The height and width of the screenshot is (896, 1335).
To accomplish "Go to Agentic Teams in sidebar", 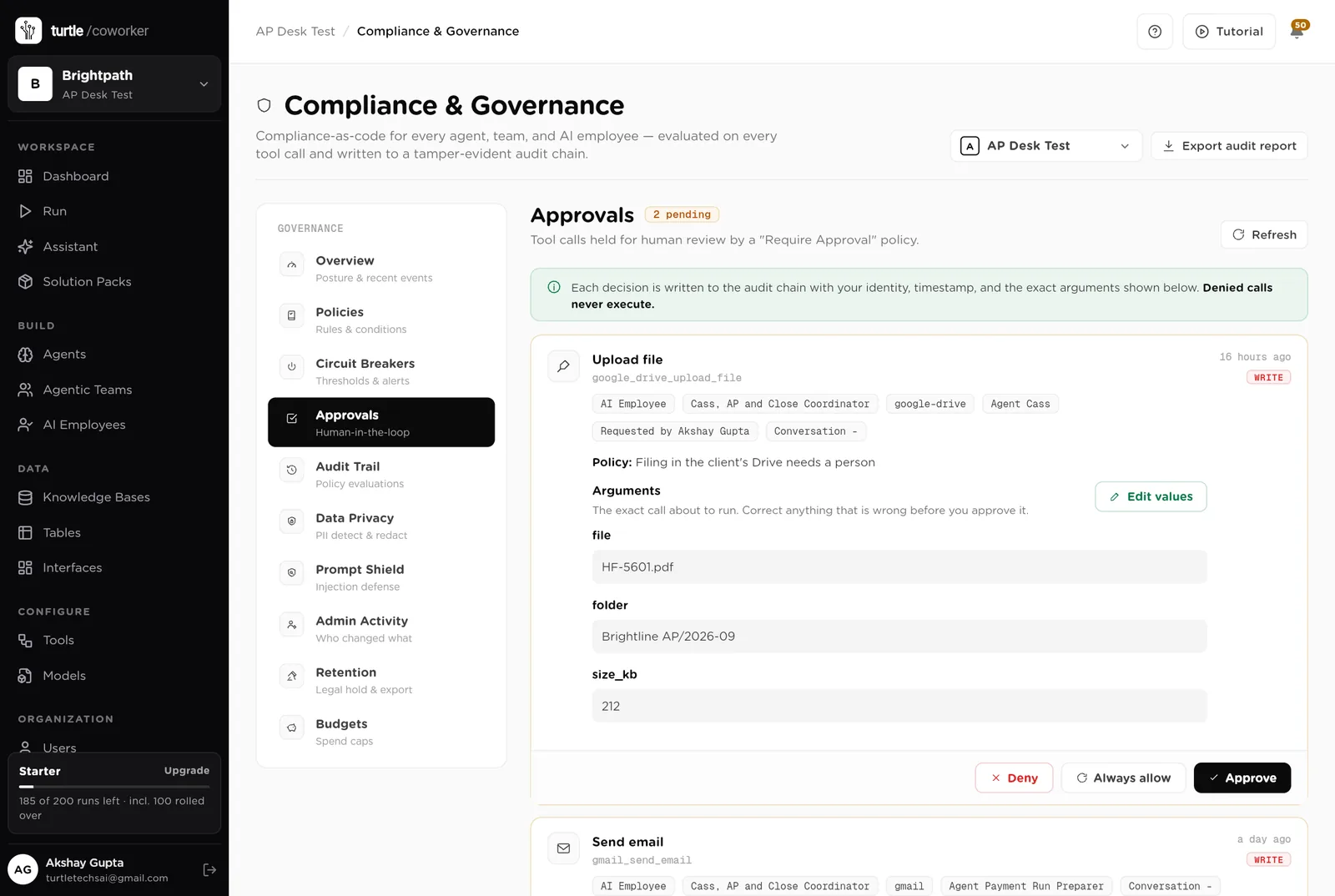I will 87,390.
